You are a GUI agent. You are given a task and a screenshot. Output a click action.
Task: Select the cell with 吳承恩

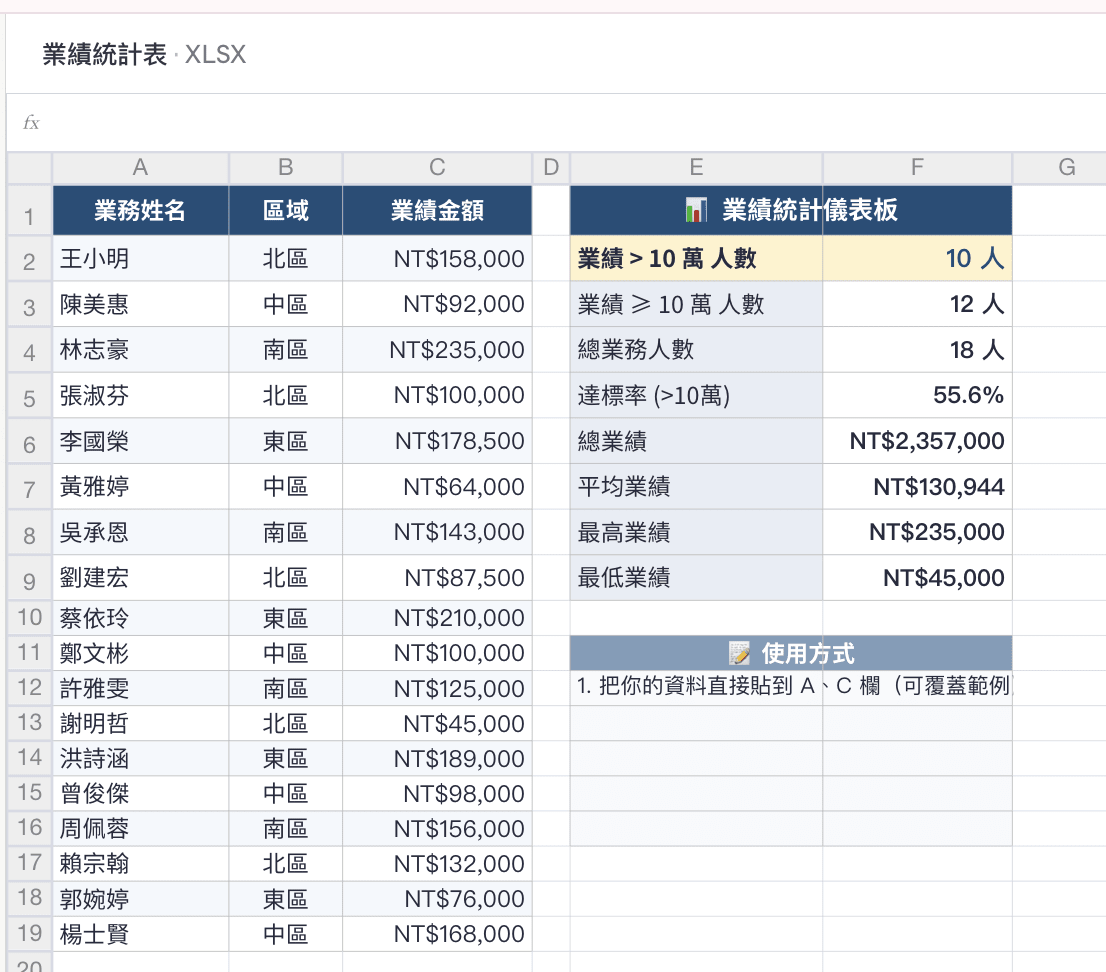tap(140, 532)
